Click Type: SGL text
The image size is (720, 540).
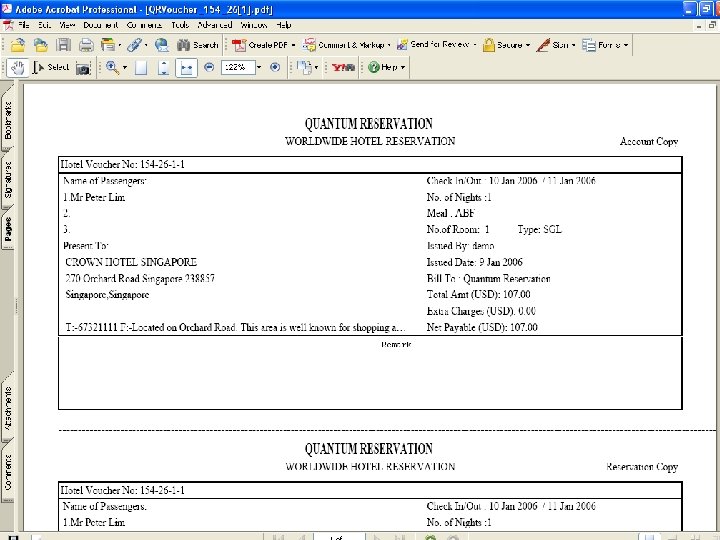tap(540, 229)
